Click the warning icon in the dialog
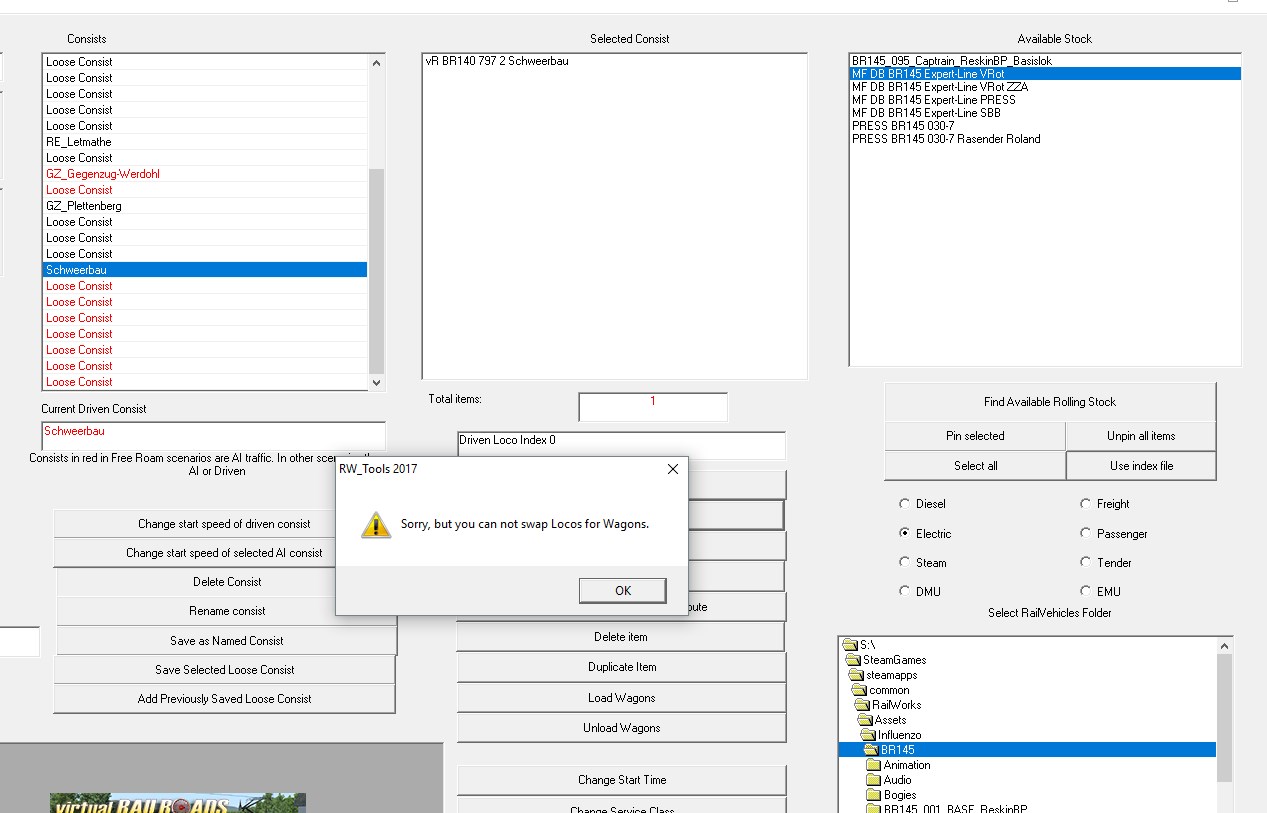Viewport: 1267px width, 813px height. [x=376, y=524]
